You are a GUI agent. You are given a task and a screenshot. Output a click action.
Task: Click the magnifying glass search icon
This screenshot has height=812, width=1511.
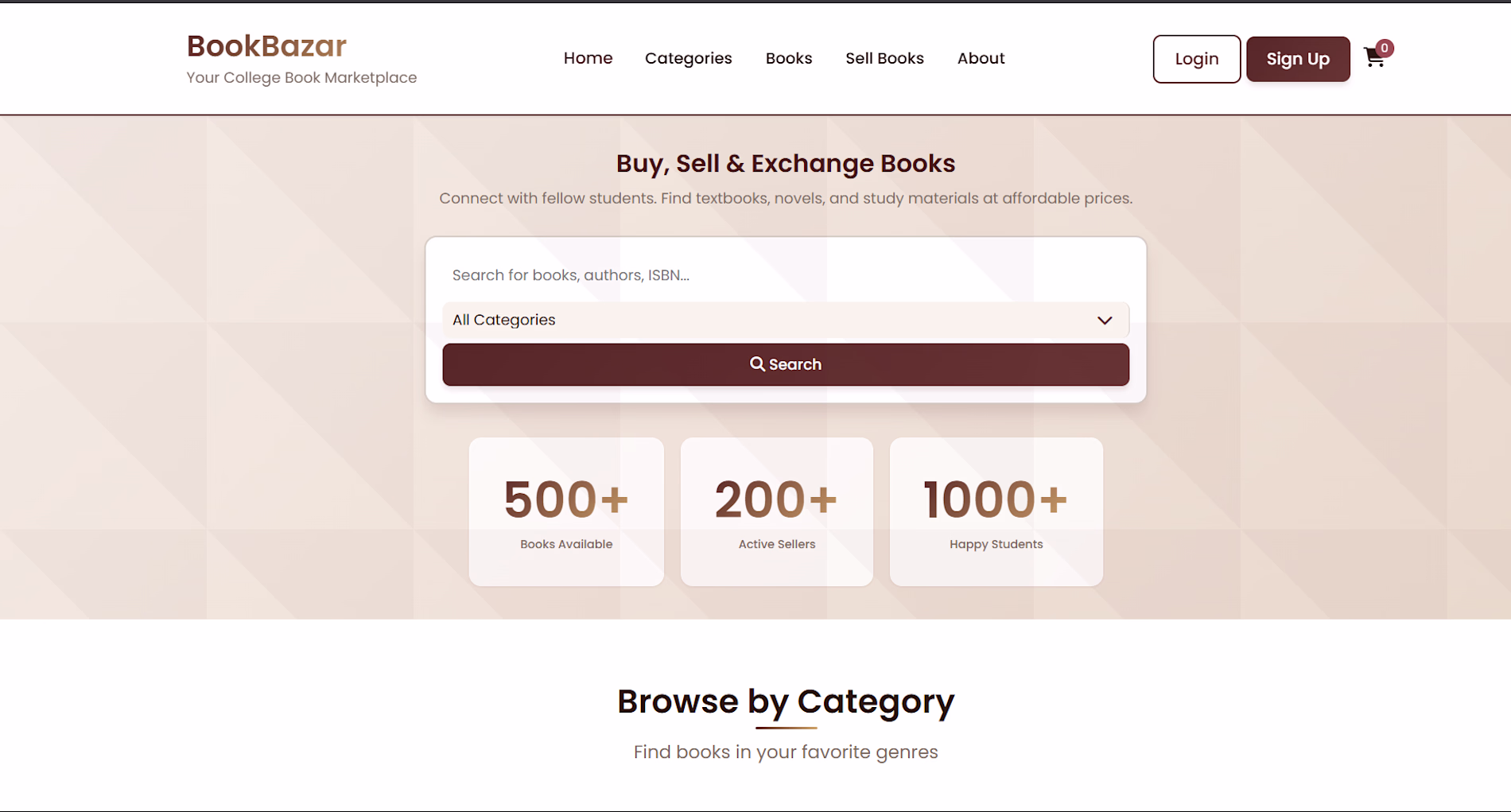pos(757,364)
